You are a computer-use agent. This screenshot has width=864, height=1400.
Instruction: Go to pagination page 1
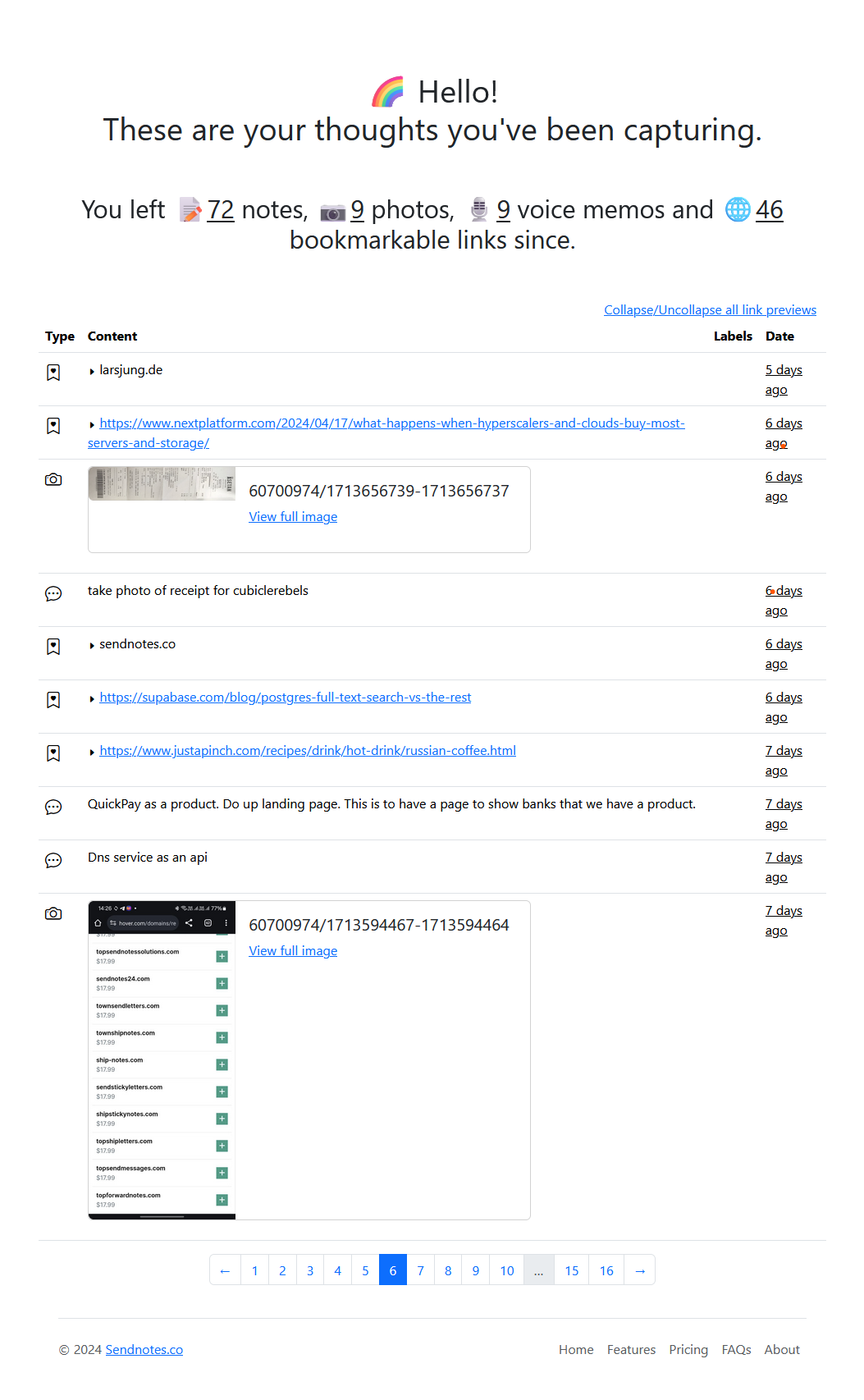click(255, 1270)
